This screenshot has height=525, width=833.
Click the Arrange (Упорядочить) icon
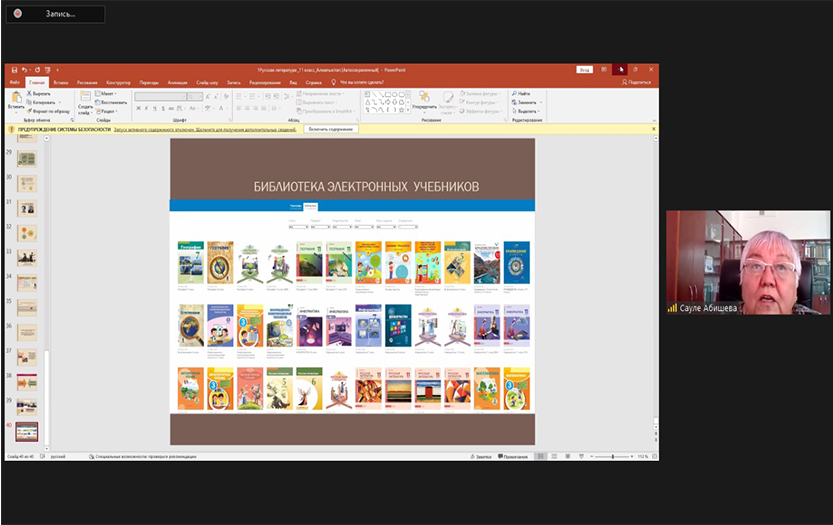[423, 98]
